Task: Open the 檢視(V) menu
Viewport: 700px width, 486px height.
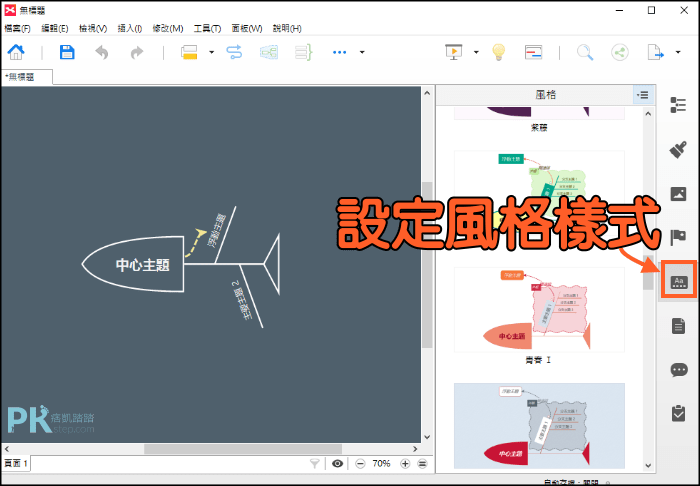Action: click(x=93, y=29)
